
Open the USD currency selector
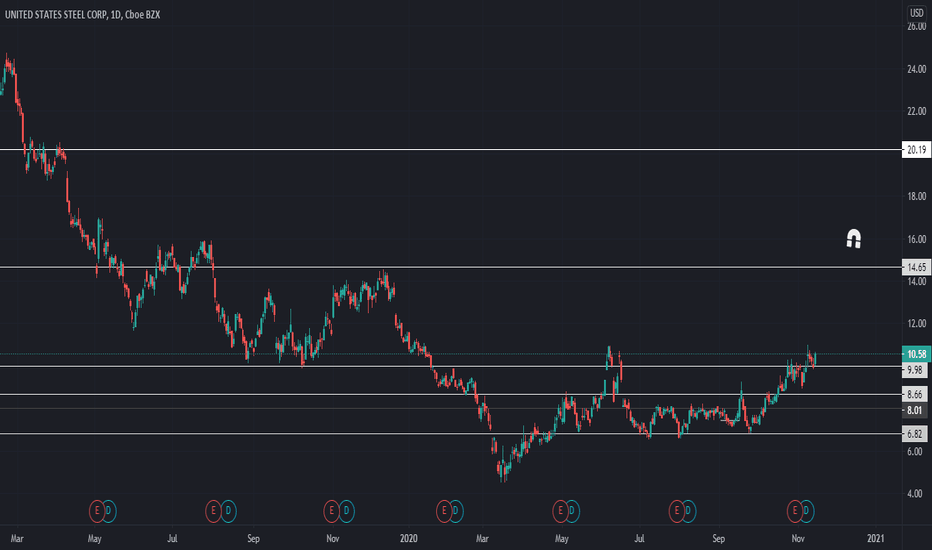pyautogui.click(x=917, y=12)
